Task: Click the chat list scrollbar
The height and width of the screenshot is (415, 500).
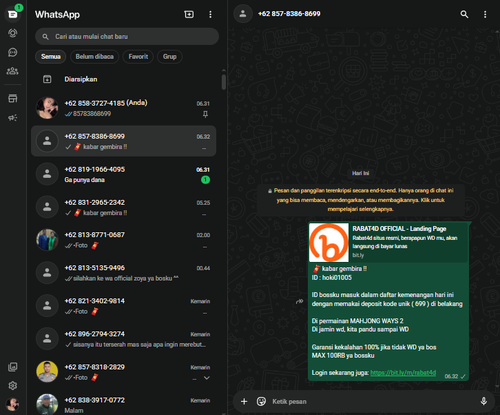Action: [x=224, y=82]
